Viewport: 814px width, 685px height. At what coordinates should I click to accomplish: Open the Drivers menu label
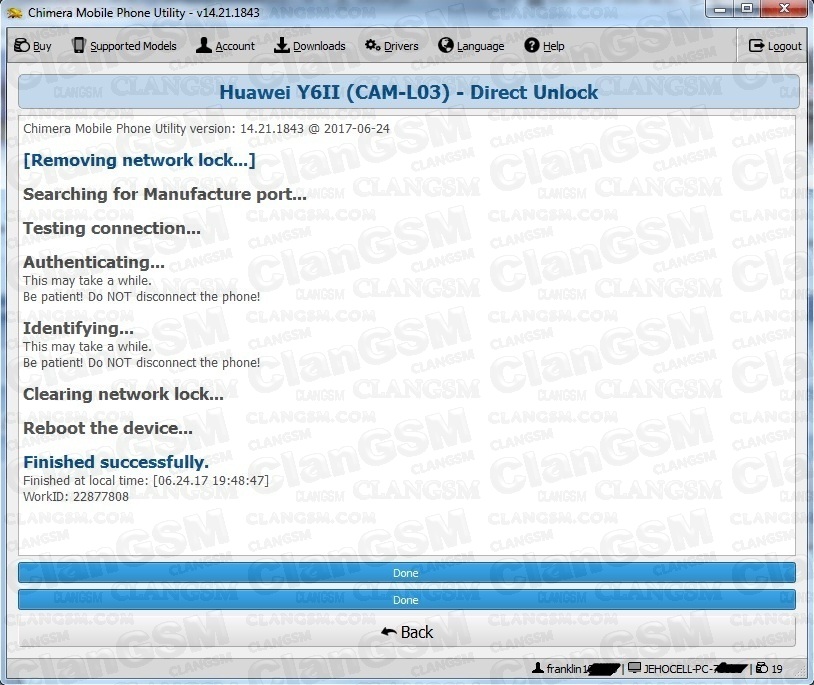(401, 46)
